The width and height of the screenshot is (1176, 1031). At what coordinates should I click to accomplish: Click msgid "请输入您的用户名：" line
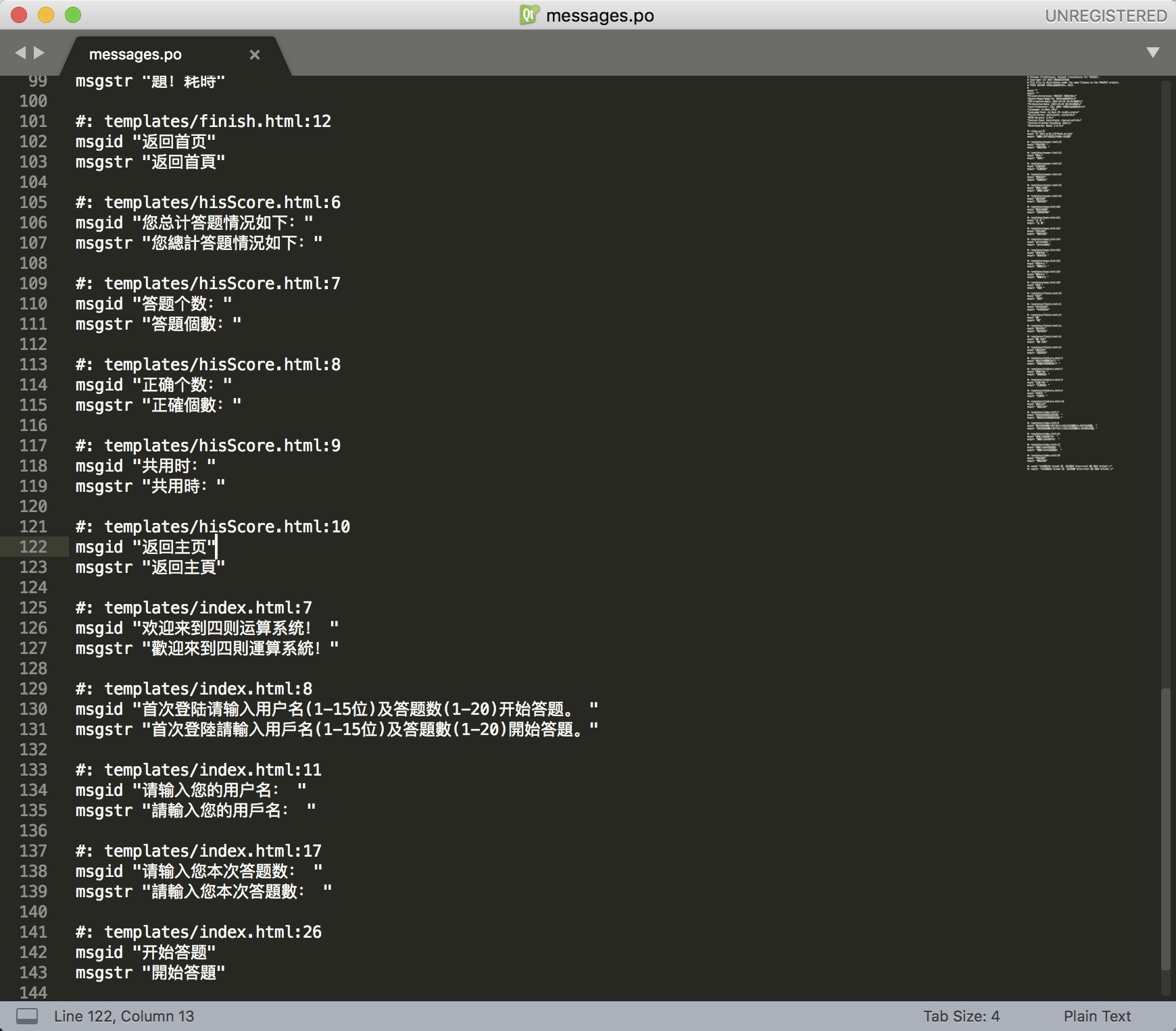(x=191, y=790)
